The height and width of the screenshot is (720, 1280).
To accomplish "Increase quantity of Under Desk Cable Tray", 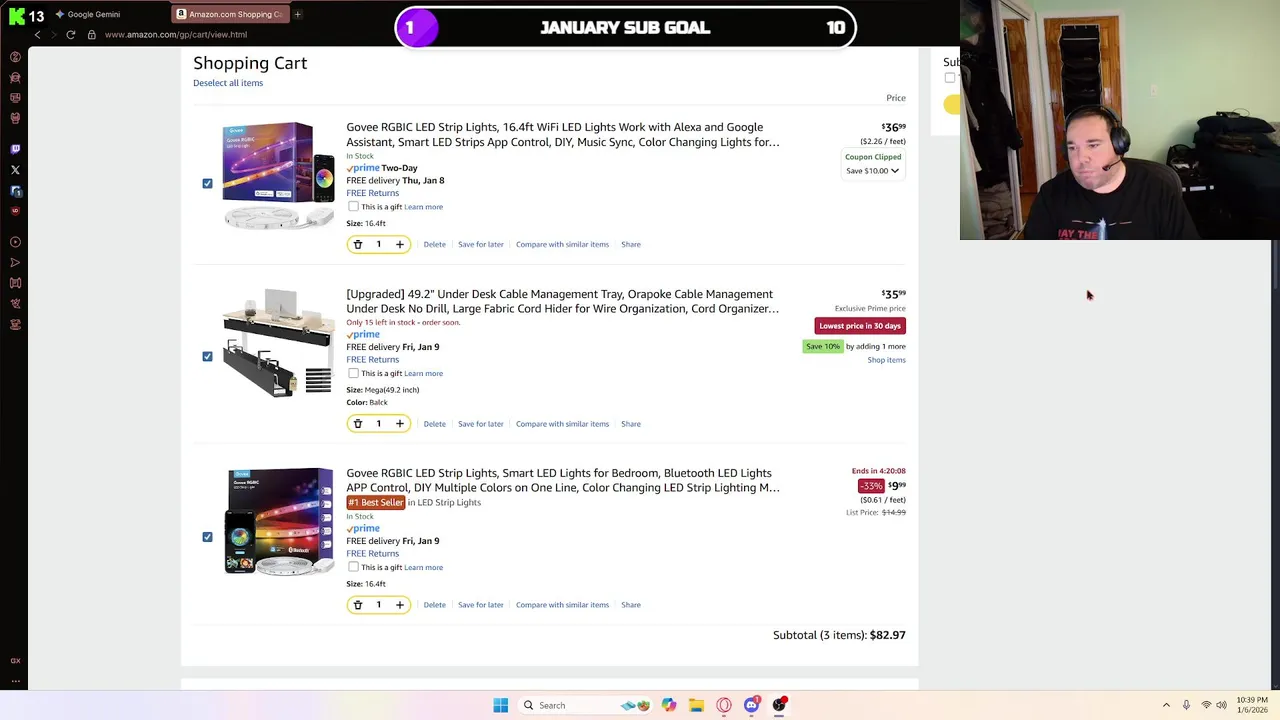I will tap(400, 424).
